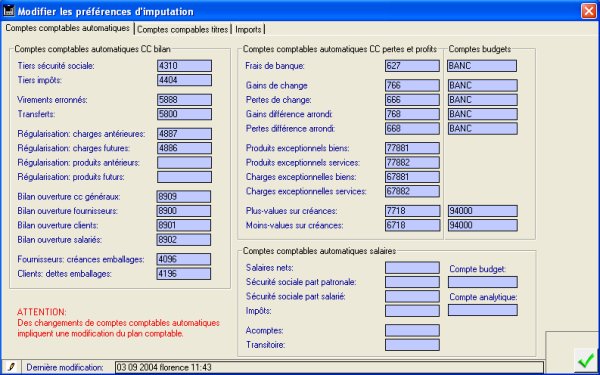The image size is (600, 375).
Task: Open the Comptes compables titres tab
Action: (x=183, y=29)
